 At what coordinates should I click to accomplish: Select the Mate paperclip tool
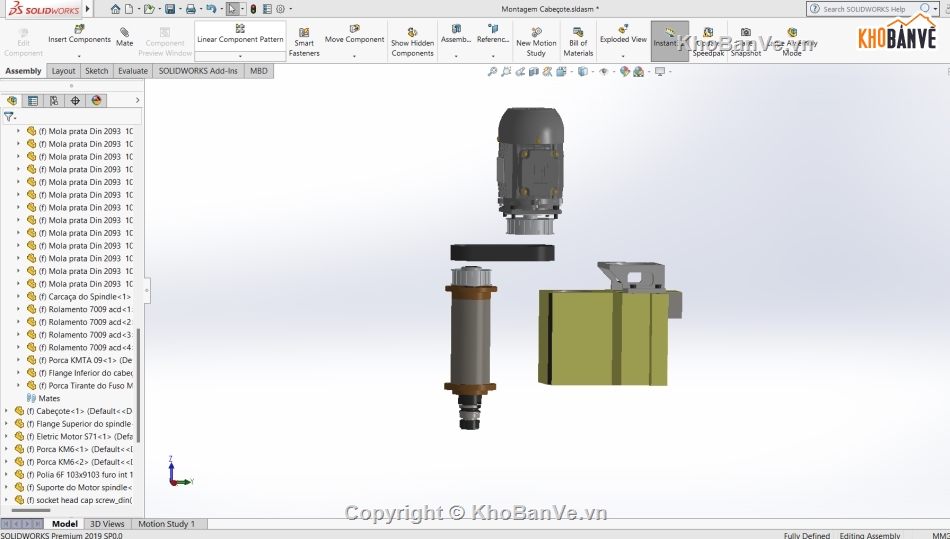click(124, 36)
